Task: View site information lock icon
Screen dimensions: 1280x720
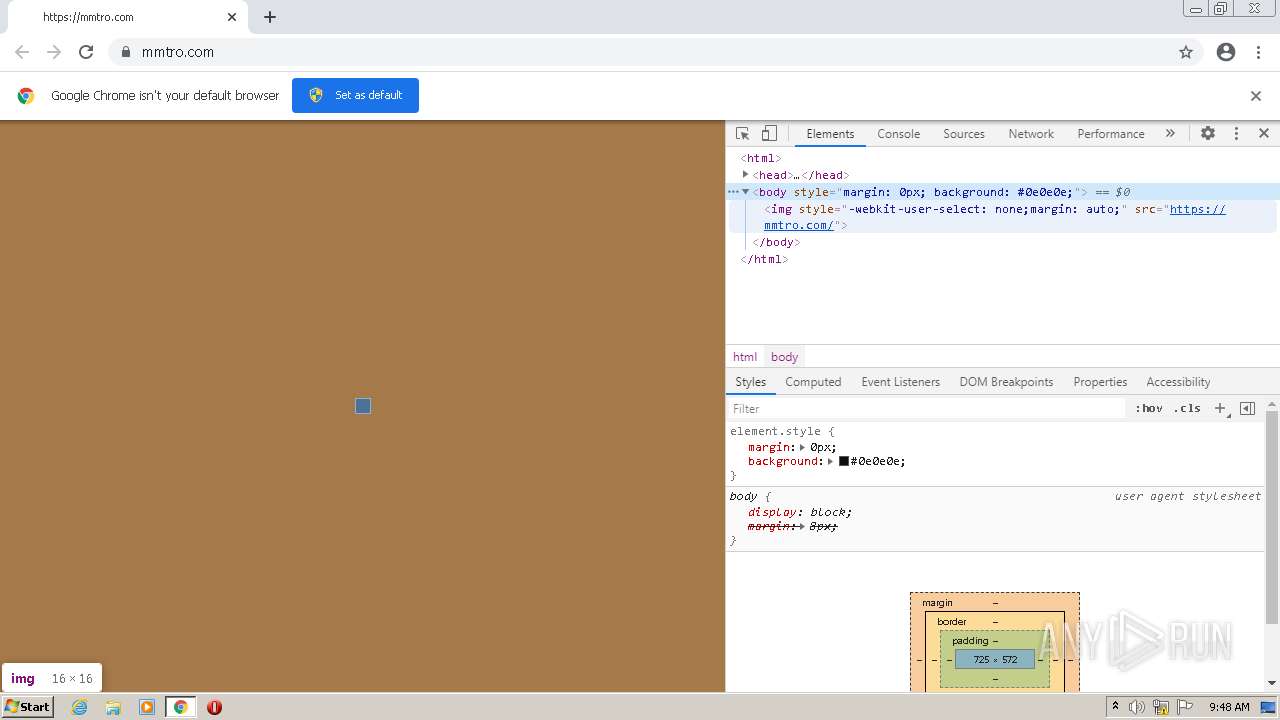Action: click(125, 52)
